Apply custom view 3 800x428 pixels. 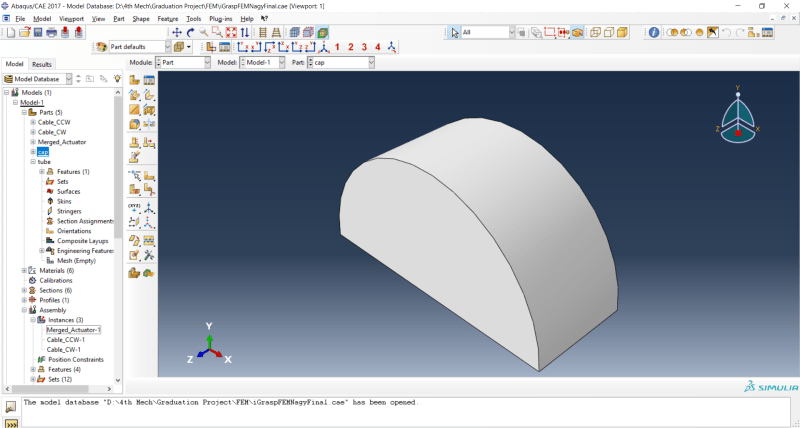click(364, 47)
